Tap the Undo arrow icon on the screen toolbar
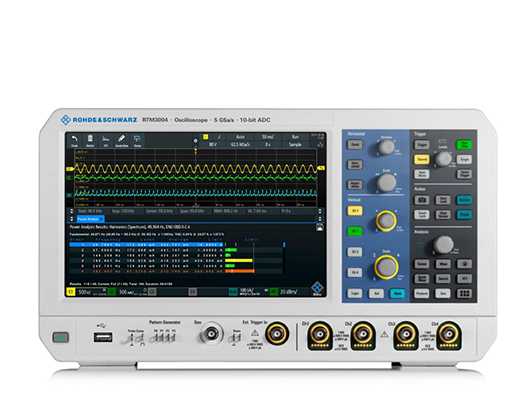The height and width of the screenshot is (416, 532). (74, 140)
